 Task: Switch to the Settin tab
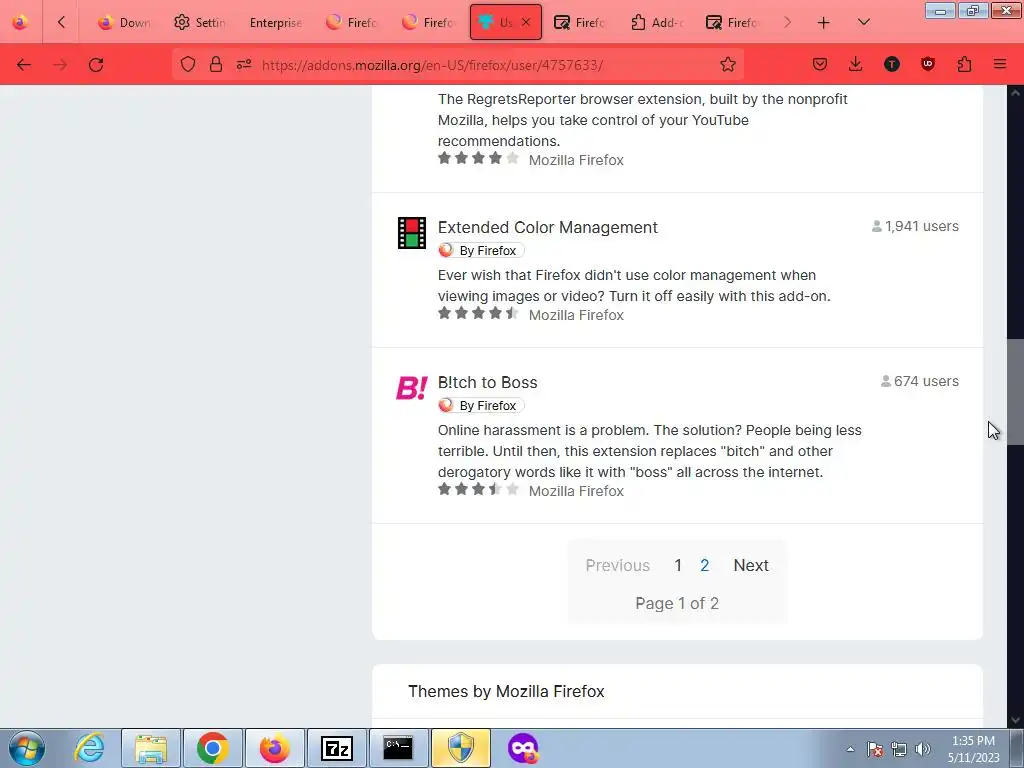point(200,22)
